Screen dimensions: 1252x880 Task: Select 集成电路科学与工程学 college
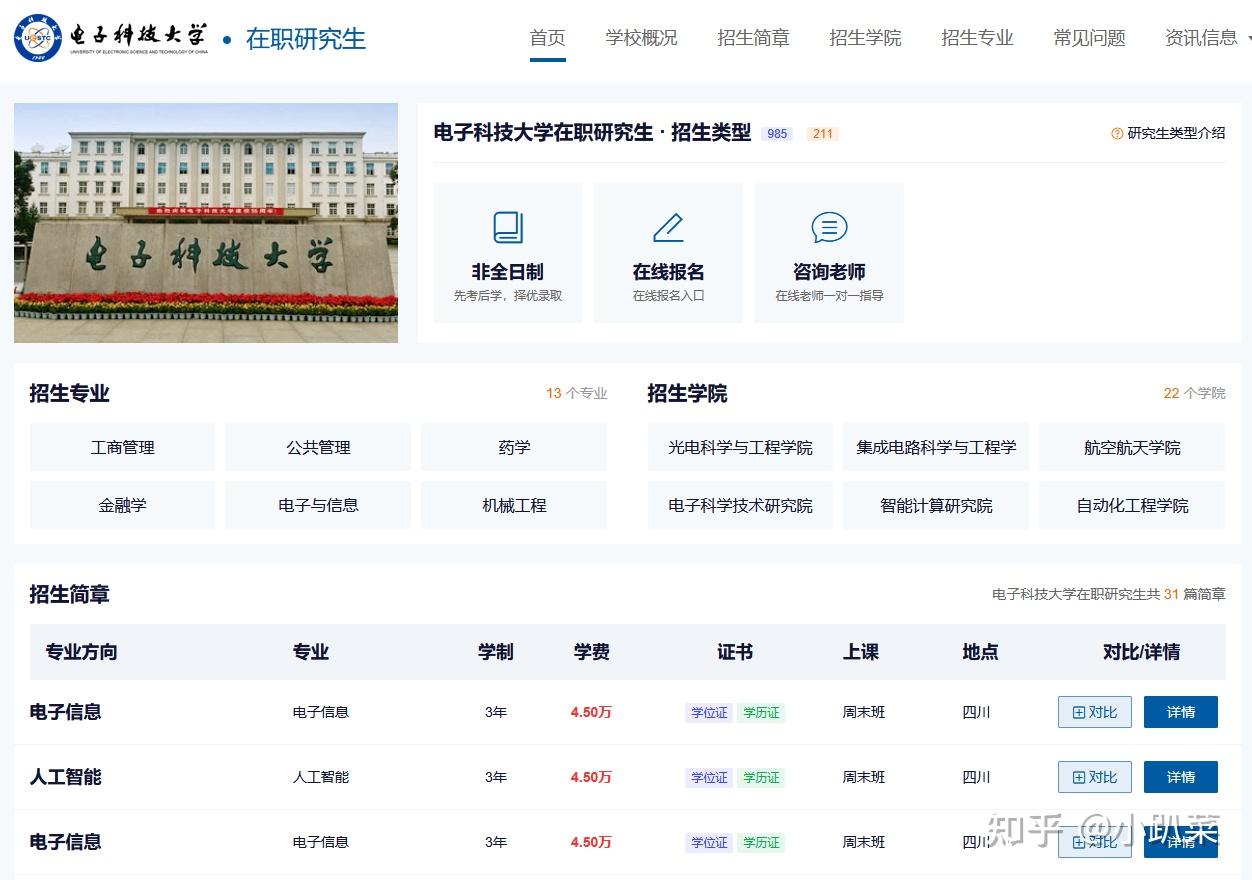[x=936, y=448]
